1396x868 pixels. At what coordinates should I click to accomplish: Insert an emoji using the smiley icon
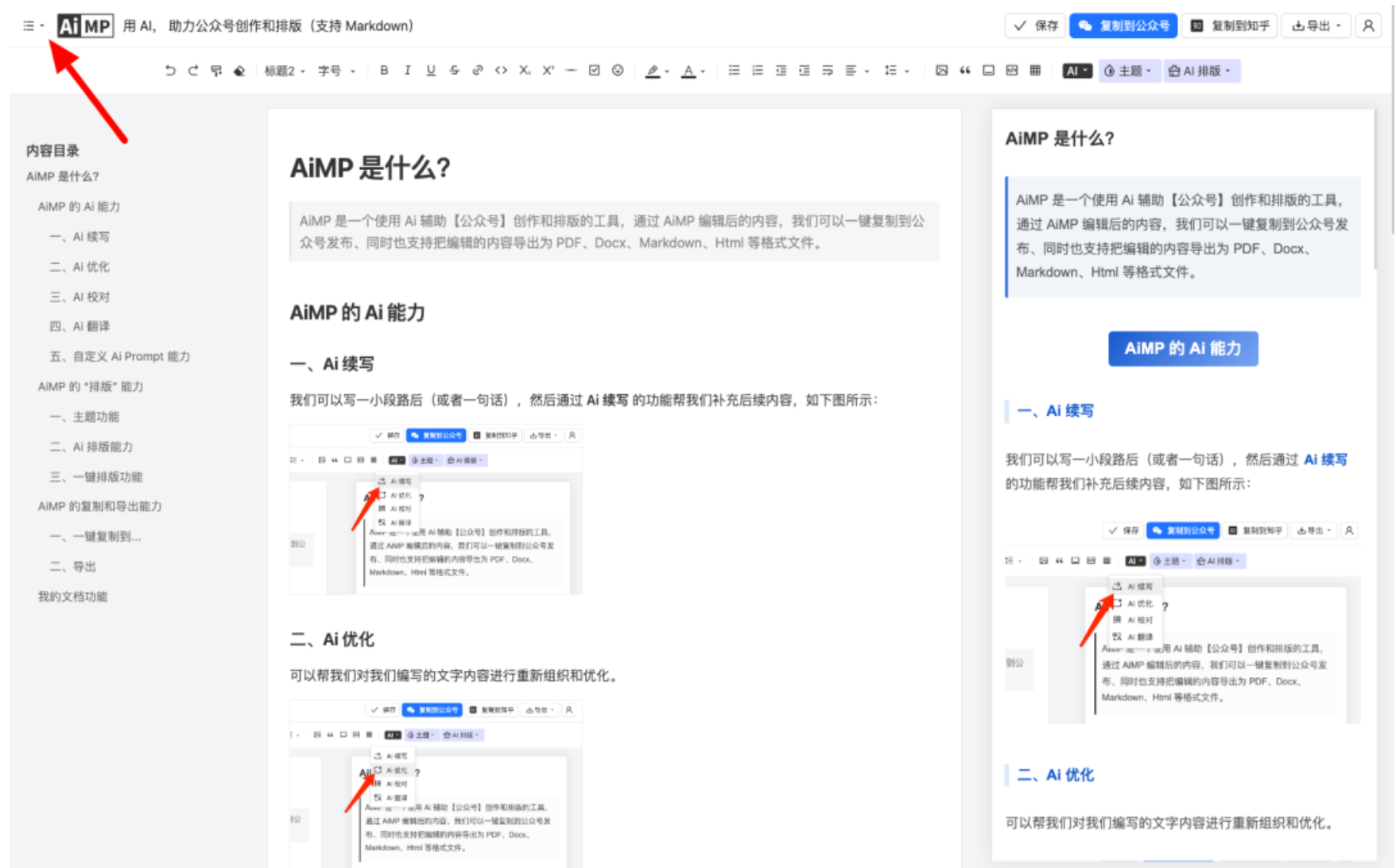pyautogui.click(x=618, y=71)
